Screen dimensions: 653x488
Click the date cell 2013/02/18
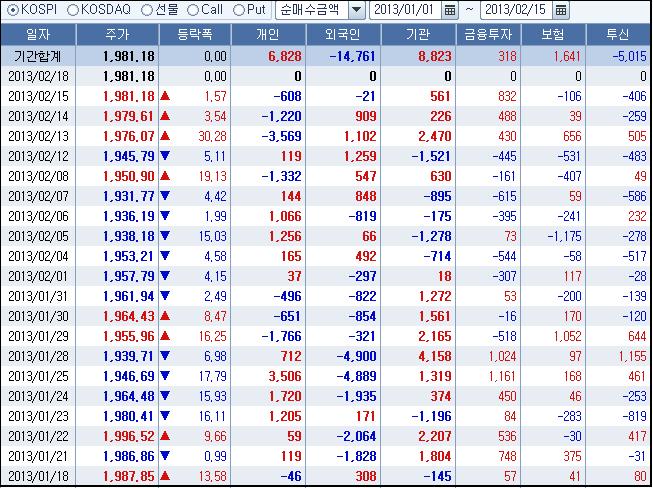pyautogui.click(x=38, y=77)
